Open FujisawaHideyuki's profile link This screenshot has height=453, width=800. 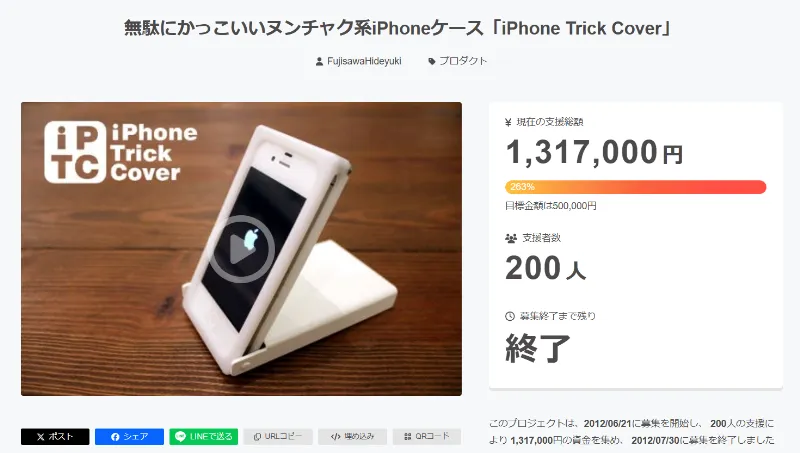(x=364, y=61)
